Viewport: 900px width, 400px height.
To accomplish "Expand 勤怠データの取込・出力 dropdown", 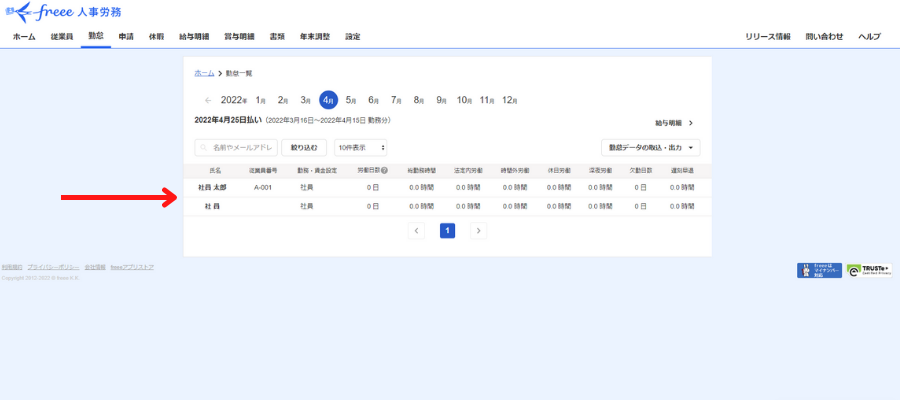I will pos(650,147).
